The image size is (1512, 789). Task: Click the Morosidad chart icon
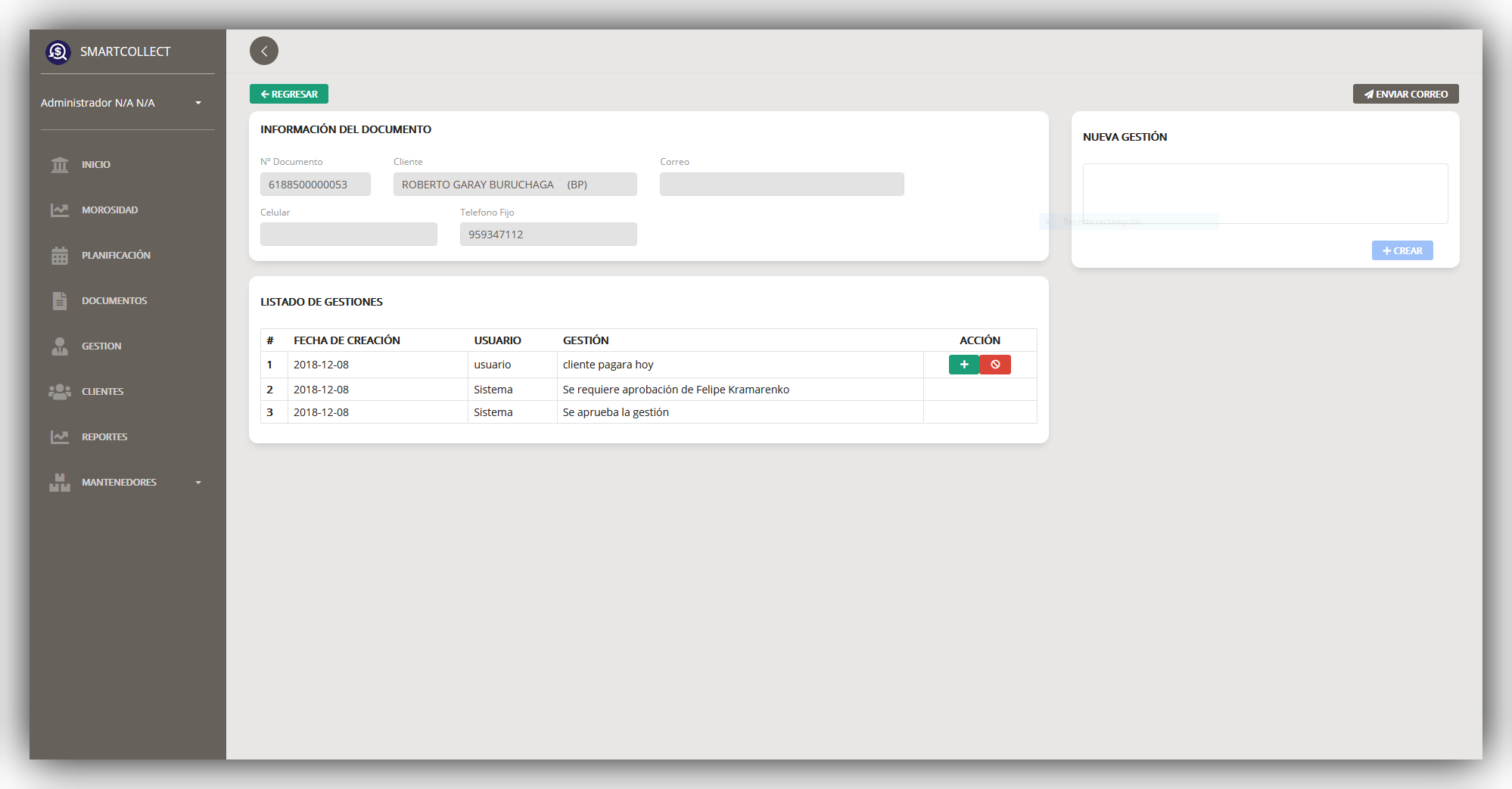[x=60, y=210]
